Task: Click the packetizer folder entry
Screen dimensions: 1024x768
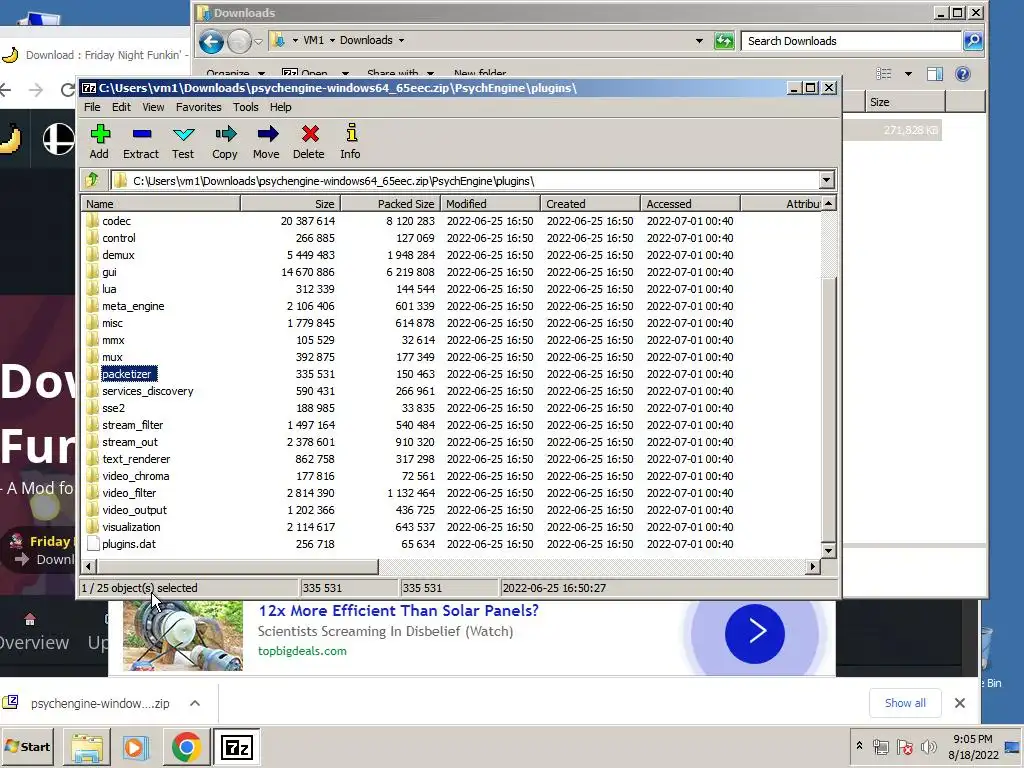Action: coord(129,374)
